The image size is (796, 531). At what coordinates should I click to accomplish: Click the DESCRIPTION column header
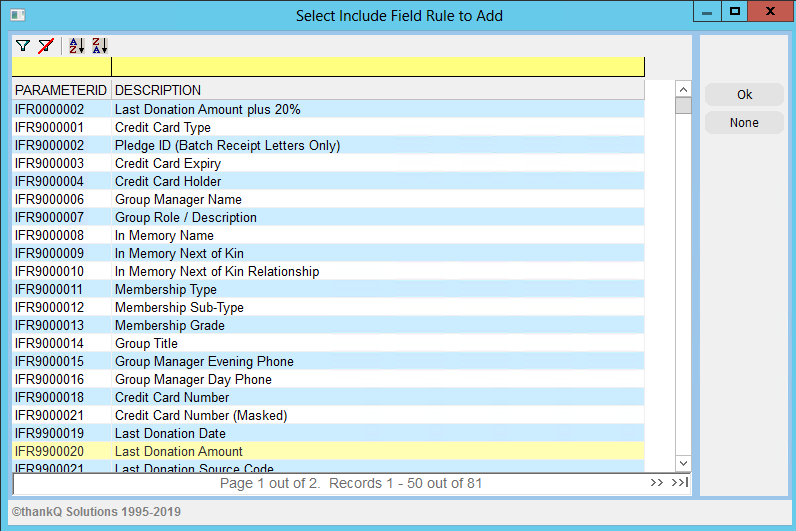pyautogui.click(x=378, y=90)
